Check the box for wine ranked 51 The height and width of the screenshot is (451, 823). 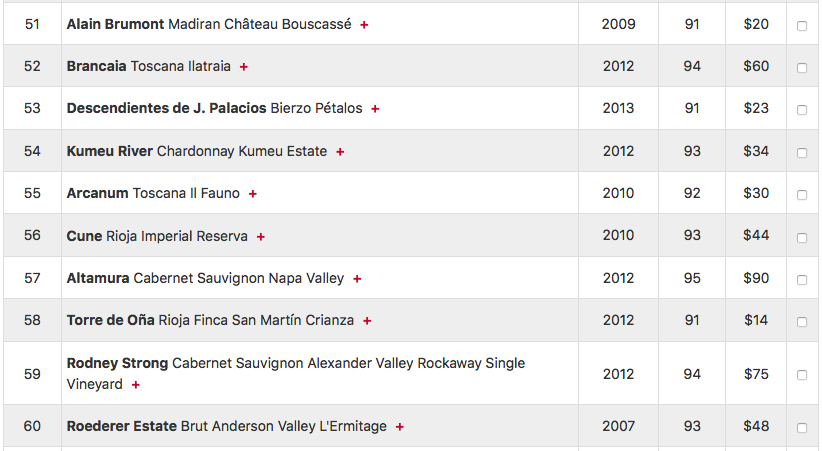[802, 26]
